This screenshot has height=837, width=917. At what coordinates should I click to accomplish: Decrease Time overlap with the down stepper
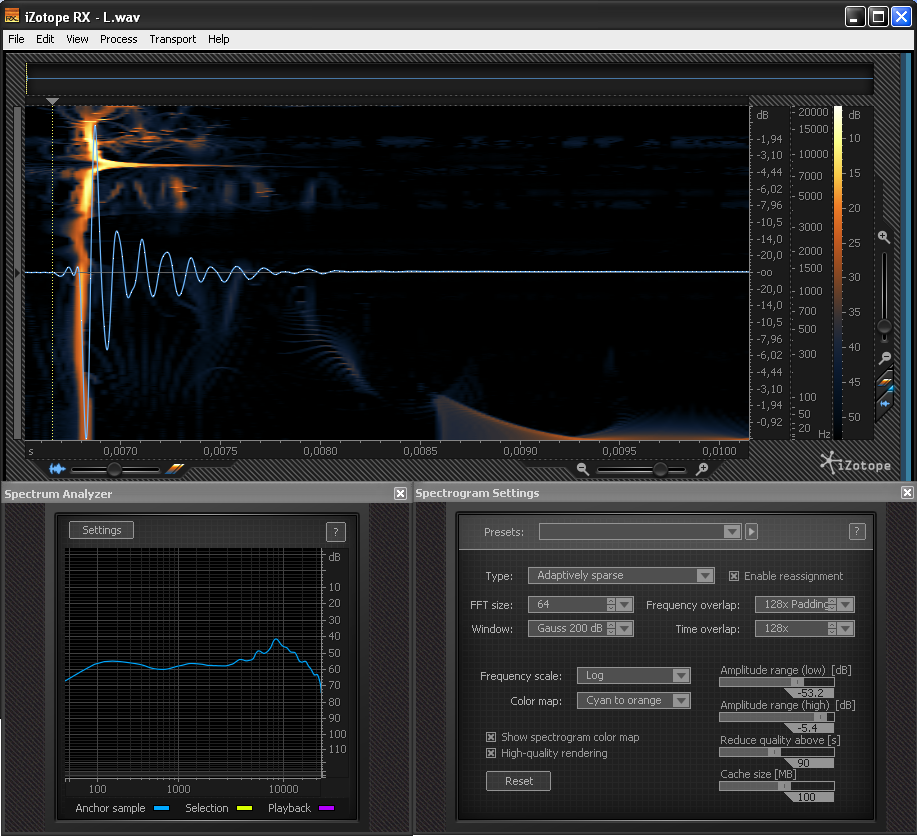pyautogui.click(x=832, y=632)
